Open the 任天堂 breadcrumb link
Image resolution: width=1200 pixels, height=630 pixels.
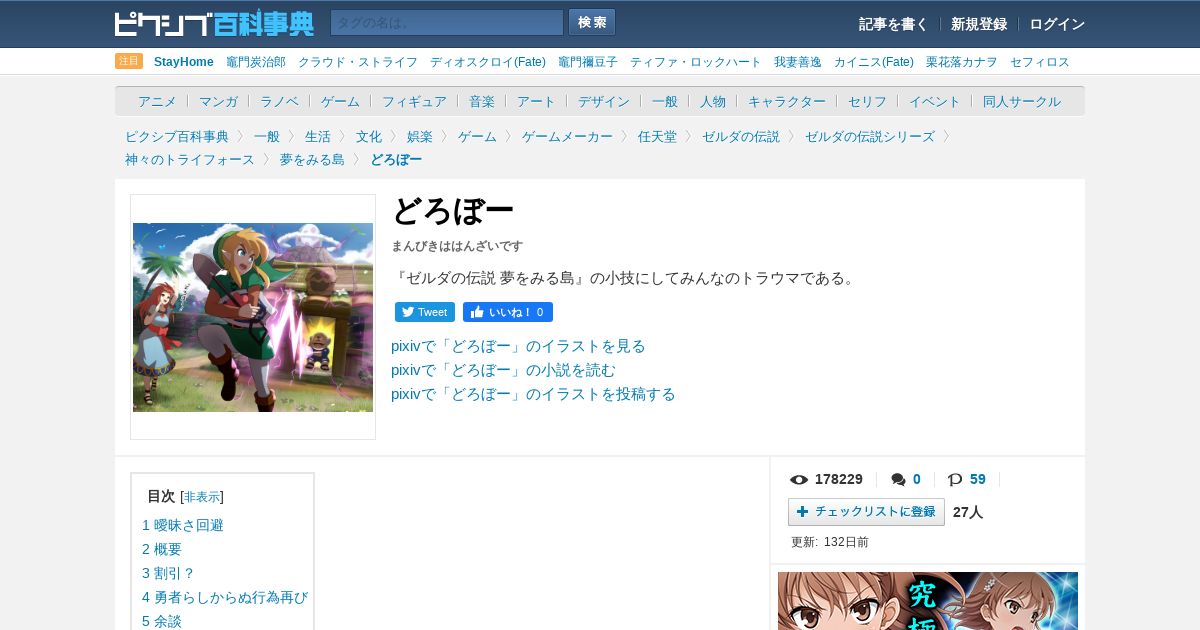pos(657,136)
